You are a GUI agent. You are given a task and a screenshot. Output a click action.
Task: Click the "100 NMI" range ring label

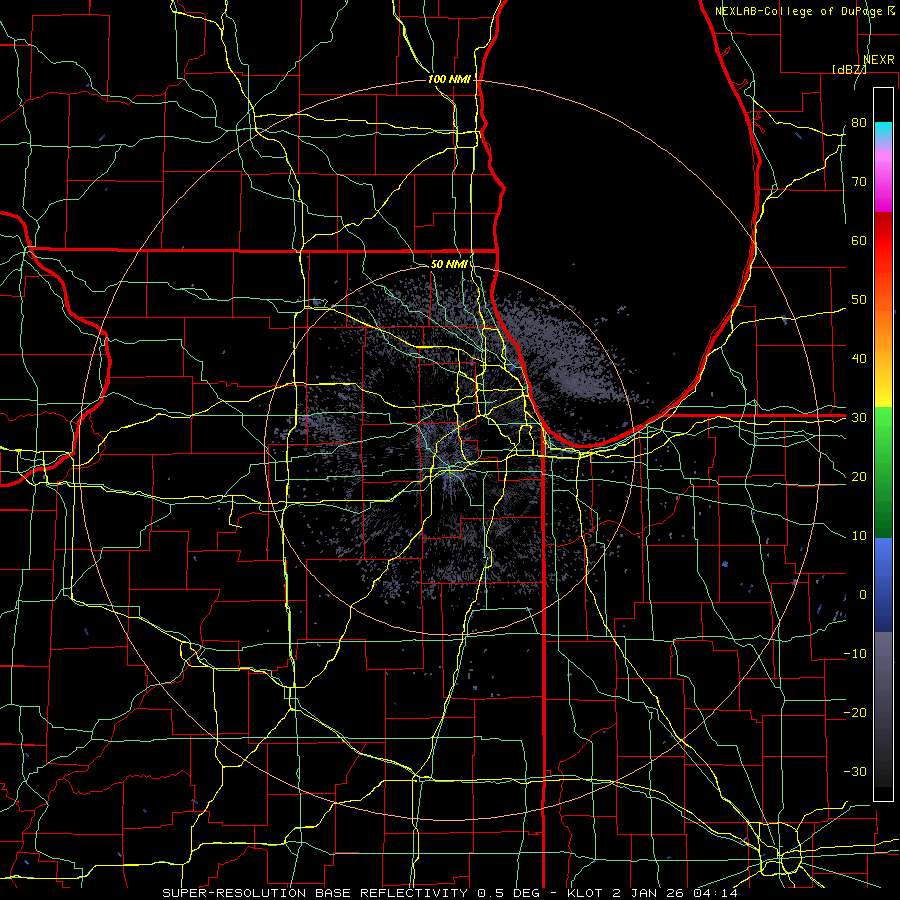click(x=449, y=79)
